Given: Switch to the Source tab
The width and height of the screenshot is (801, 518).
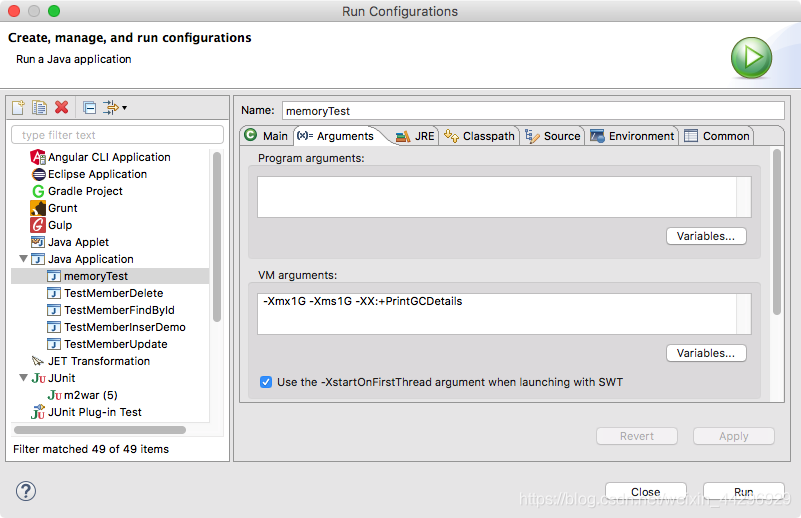Looking at the screenshot, I should pyautogui.click(x=553, y=136).
